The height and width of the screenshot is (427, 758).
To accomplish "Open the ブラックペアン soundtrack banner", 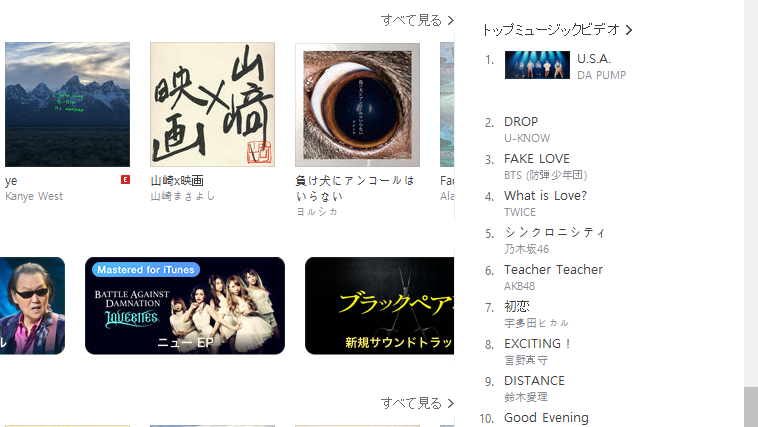I will pos(379,306).
